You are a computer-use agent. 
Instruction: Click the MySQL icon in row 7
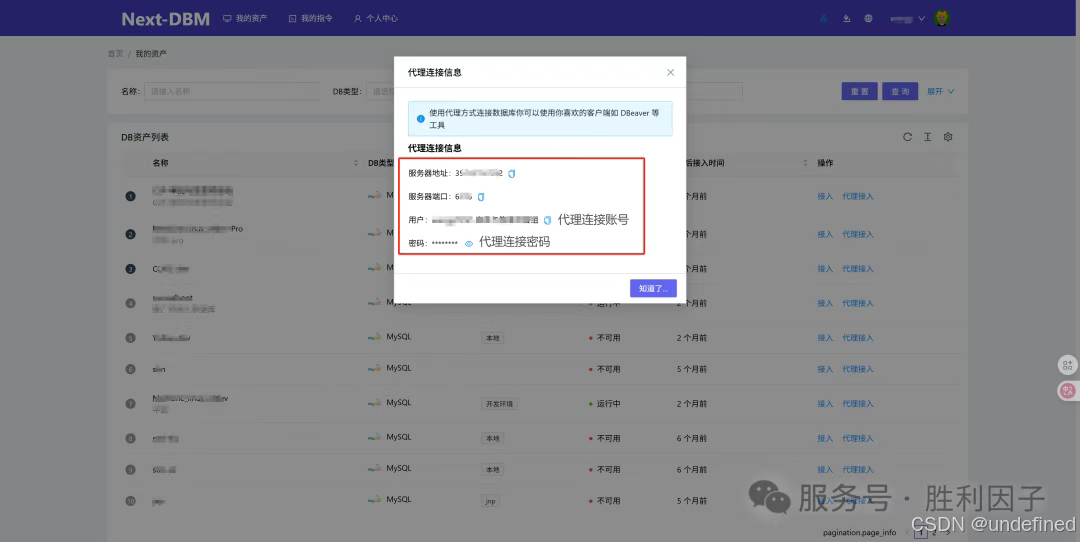pyautogui.click(x=375, y=402)
